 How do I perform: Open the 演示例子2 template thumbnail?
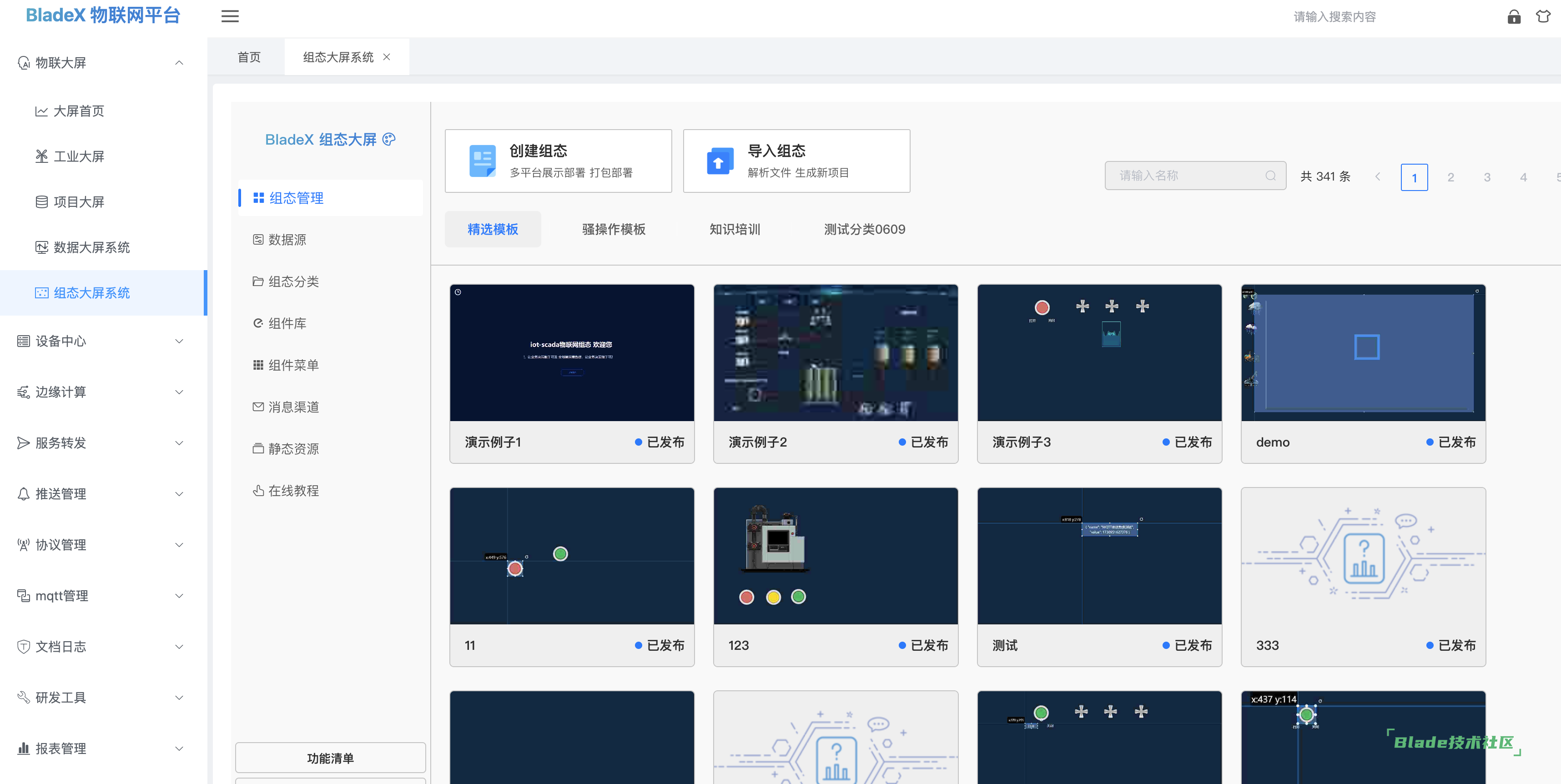836,352
